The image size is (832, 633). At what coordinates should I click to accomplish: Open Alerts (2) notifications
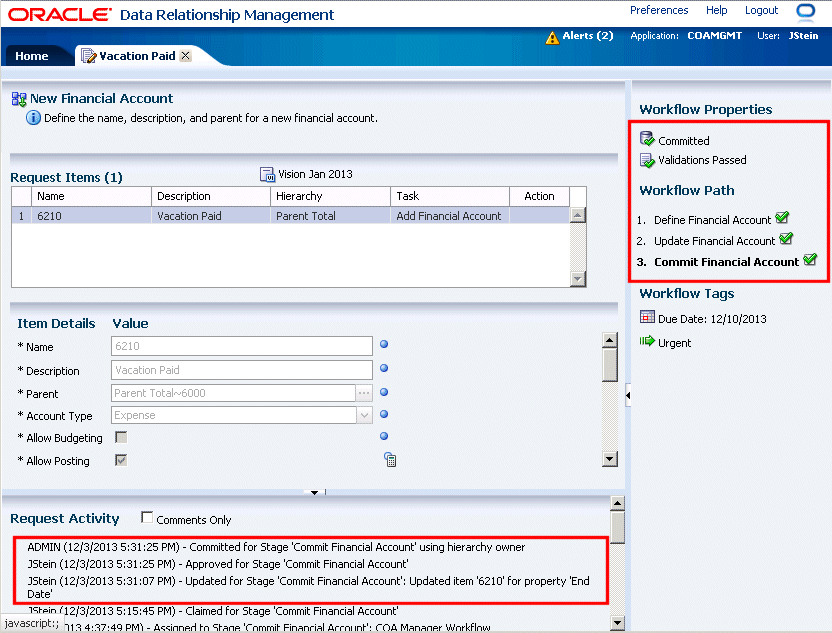587,36
